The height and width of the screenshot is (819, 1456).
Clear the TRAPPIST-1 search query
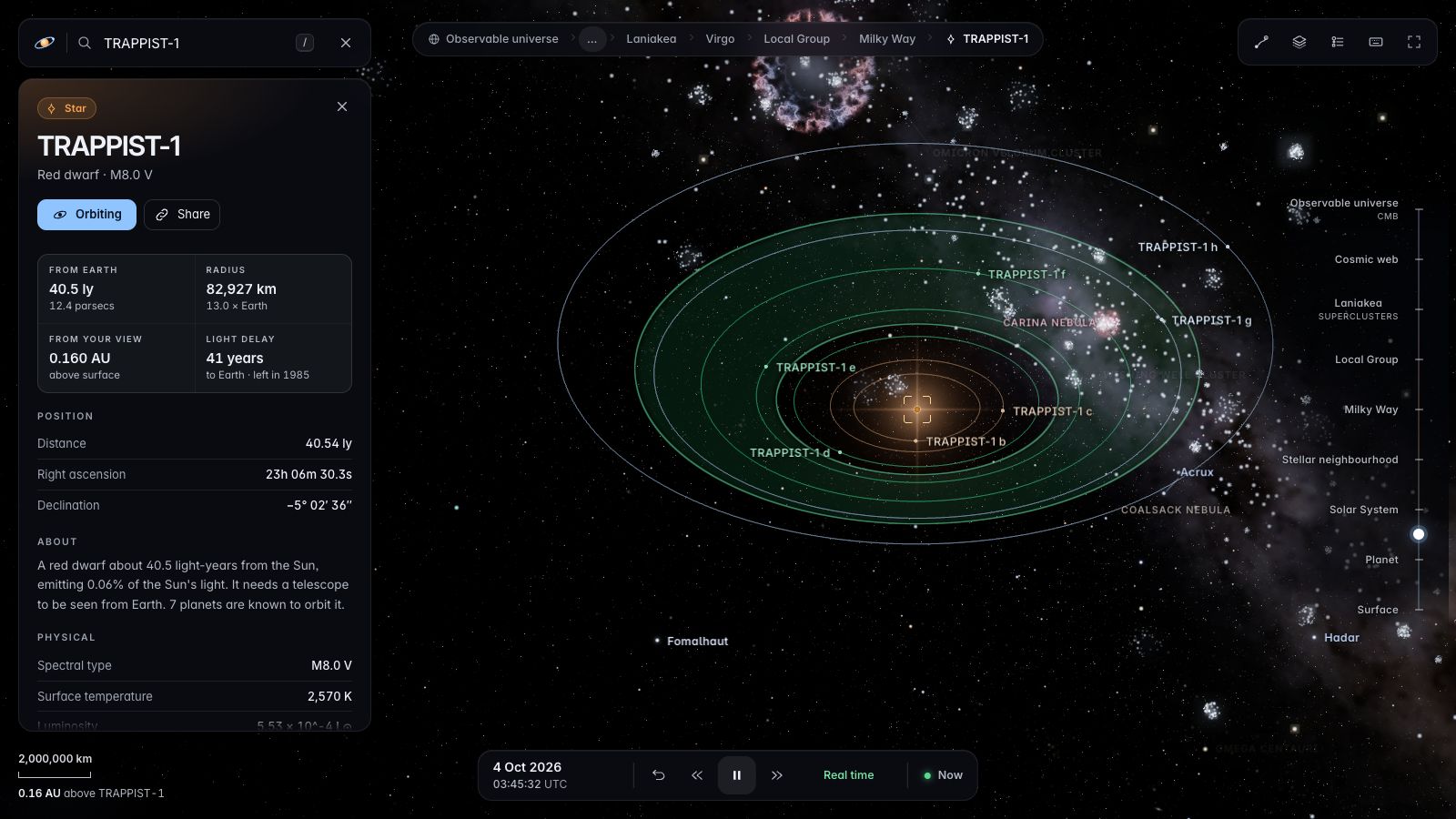(x=346, y=43)
